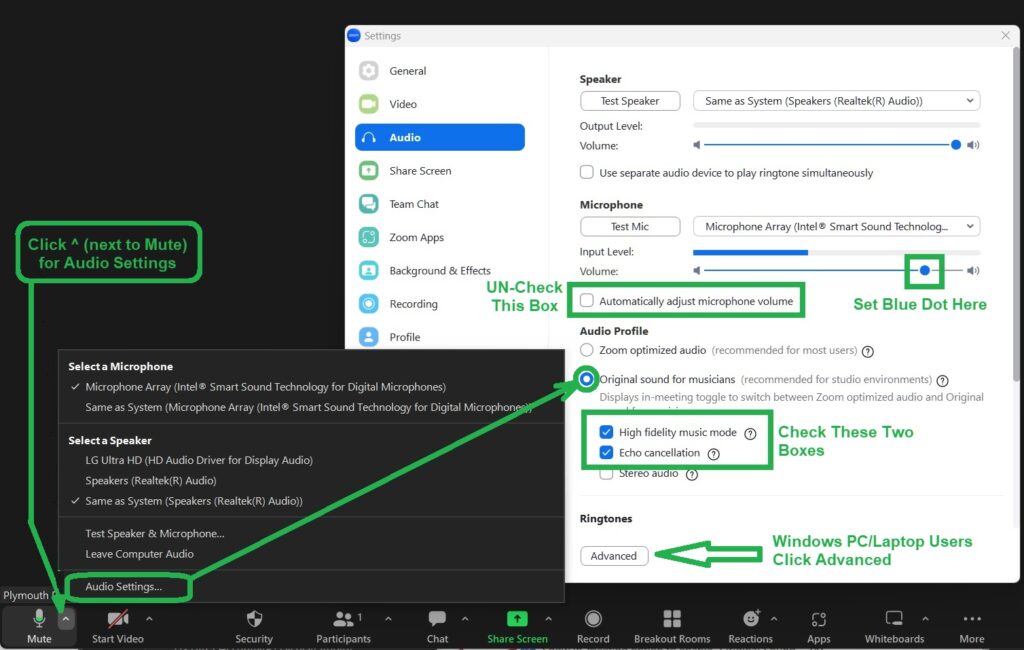The width and height of the screenshot is (1024, 650).
Task: Open Profile settings in the sidebar
Action: (440, 337)
